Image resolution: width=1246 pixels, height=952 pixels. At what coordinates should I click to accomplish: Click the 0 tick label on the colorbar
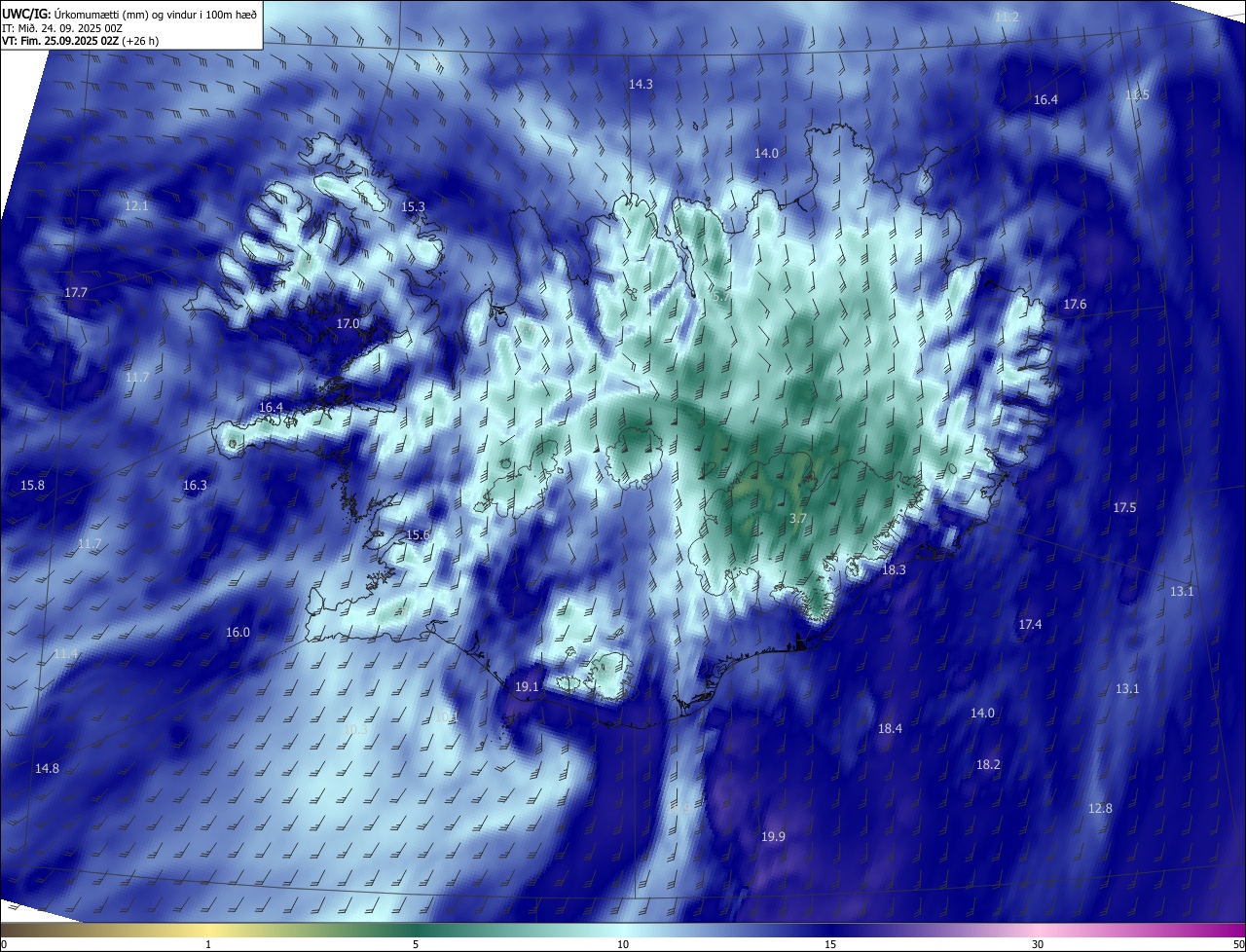coord(3,944)
